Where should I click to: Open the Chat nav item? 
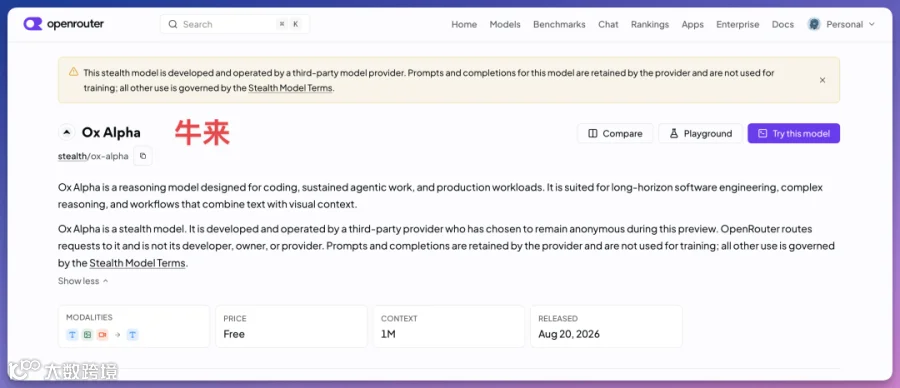click(608, 24)
